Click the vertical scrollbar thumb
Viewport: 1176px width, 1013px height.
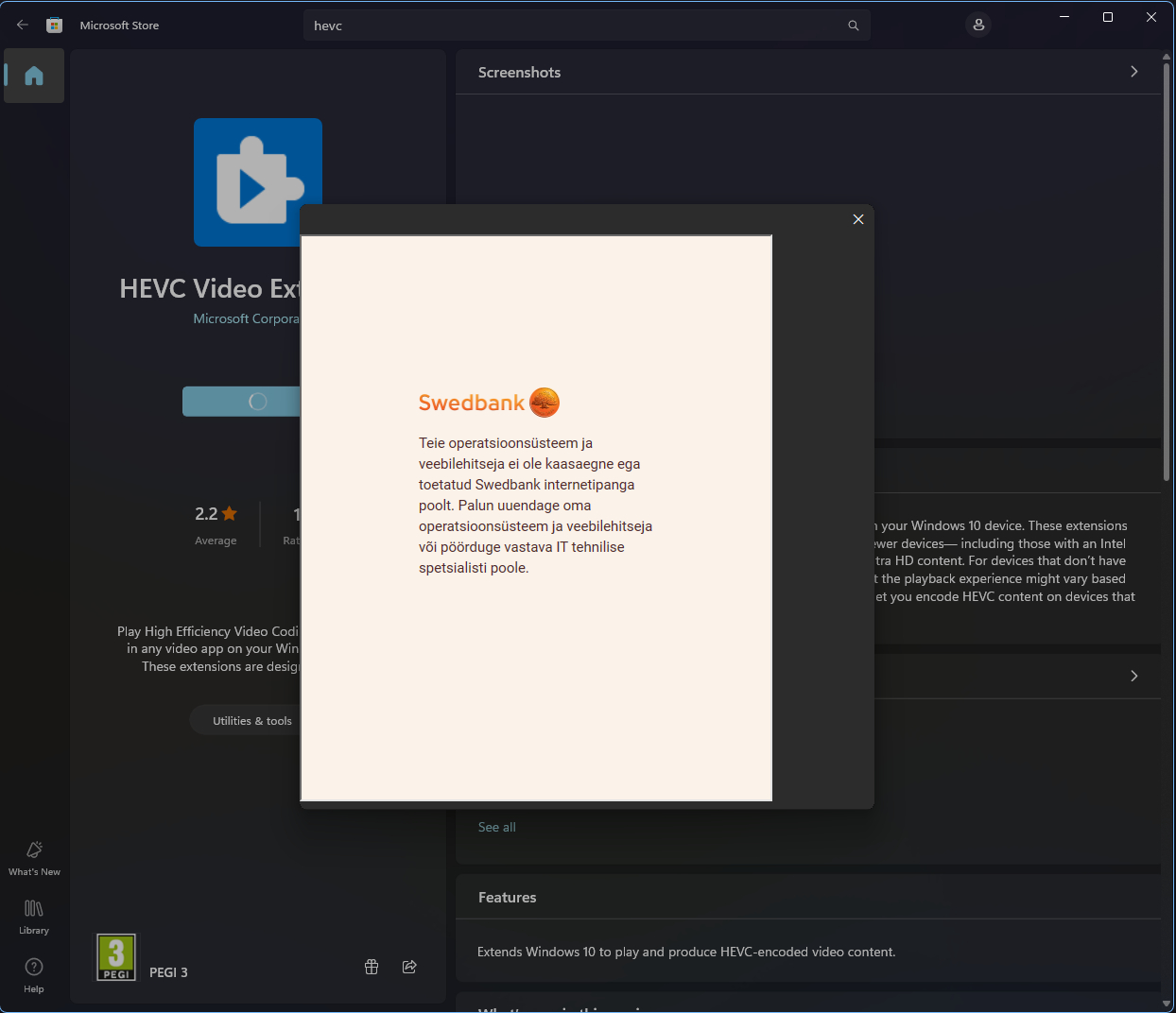(1166, 274)
